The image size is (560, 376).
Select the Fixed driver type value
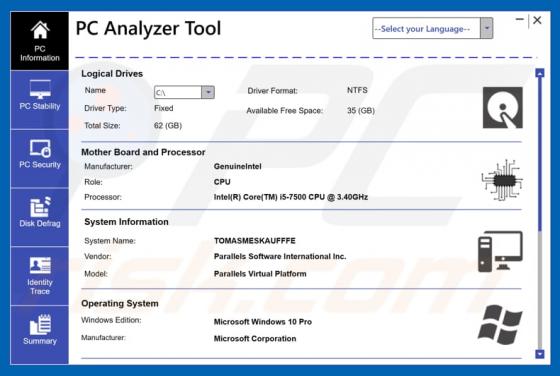click(x=164, y=108)
